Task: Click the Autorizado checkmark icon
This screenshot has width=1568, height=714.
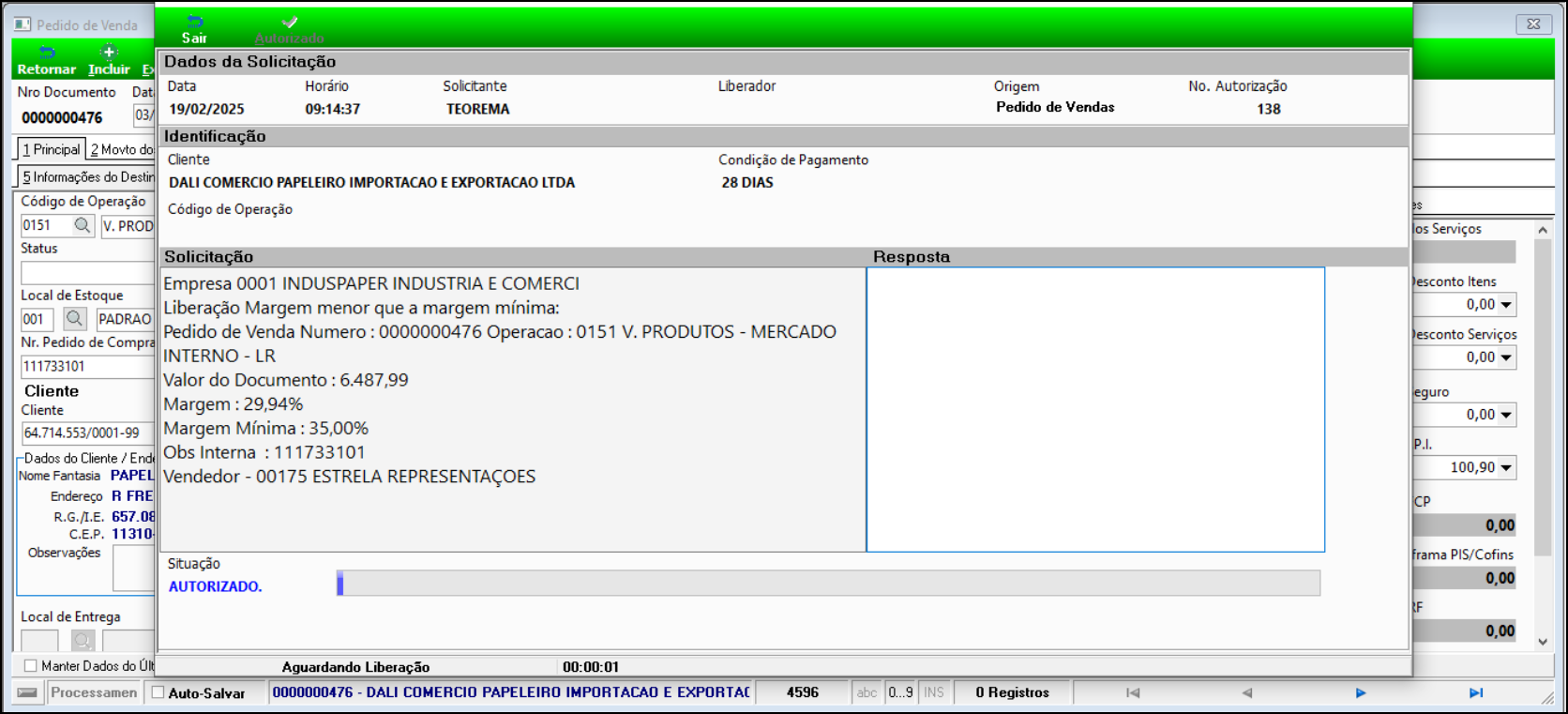Action: tap(290, 23)
